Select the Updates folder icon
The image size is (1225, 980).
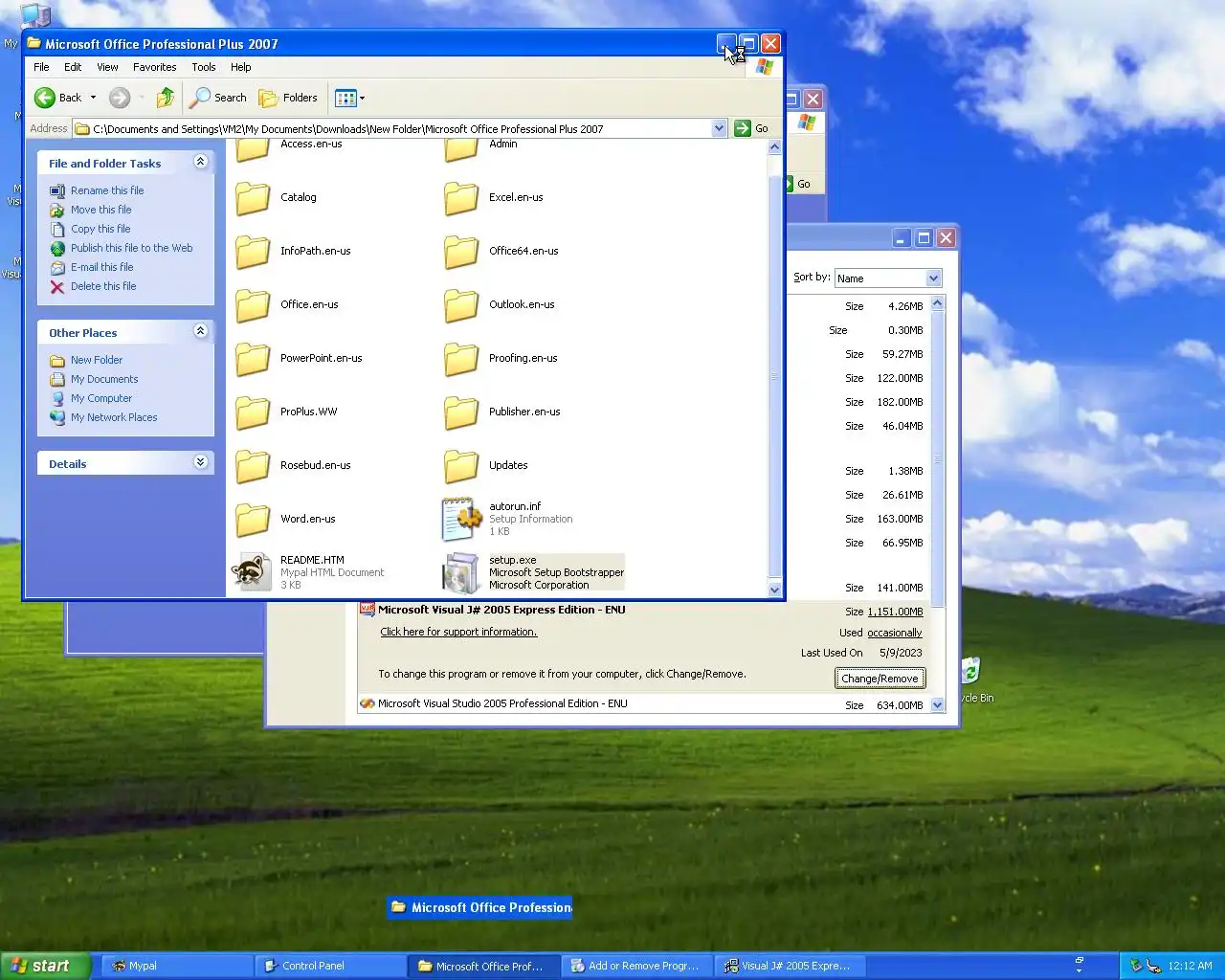point(461,466)
